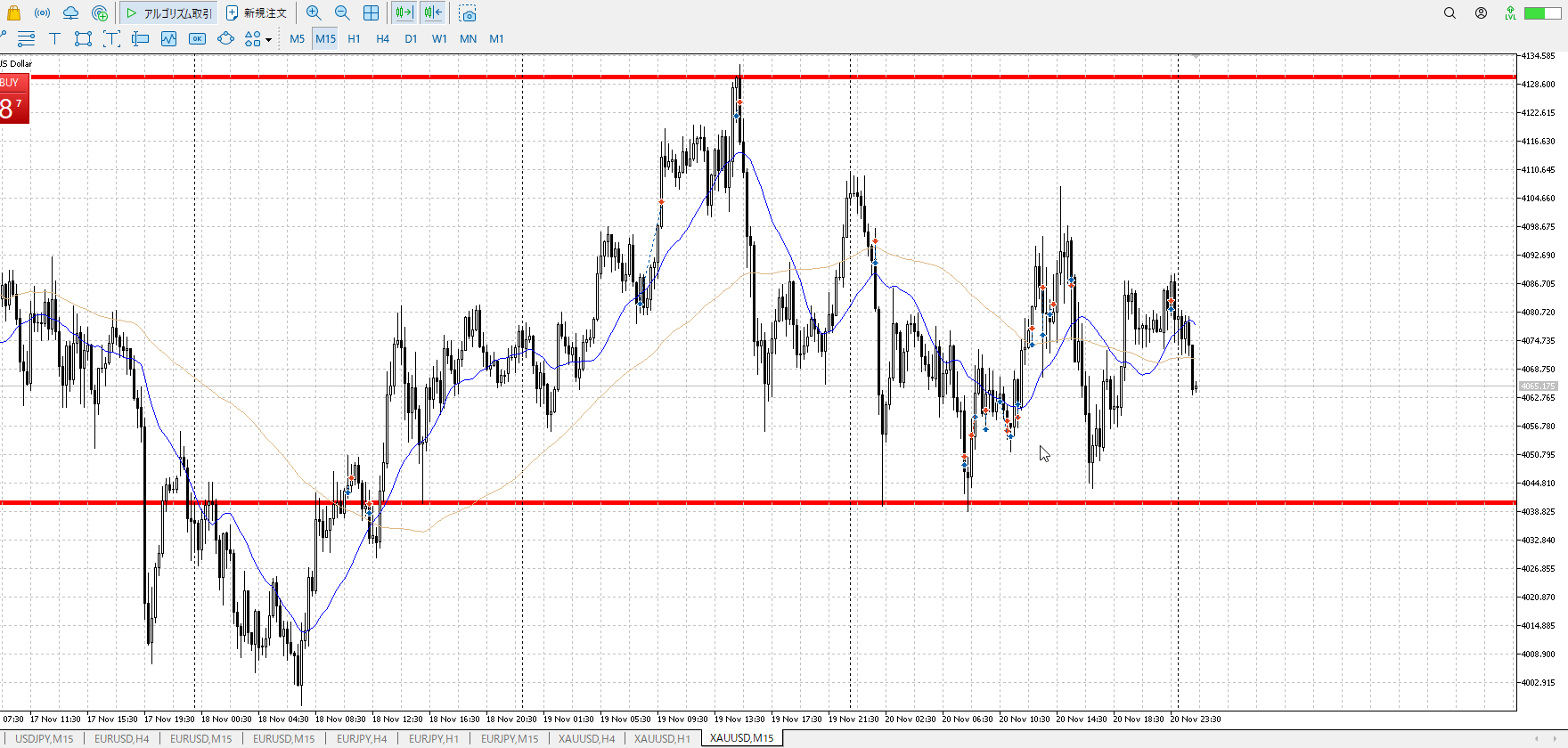The image size is (1568, 748).
Task: Click the red BUY one-click trading panel
Action: coord(14,99)
